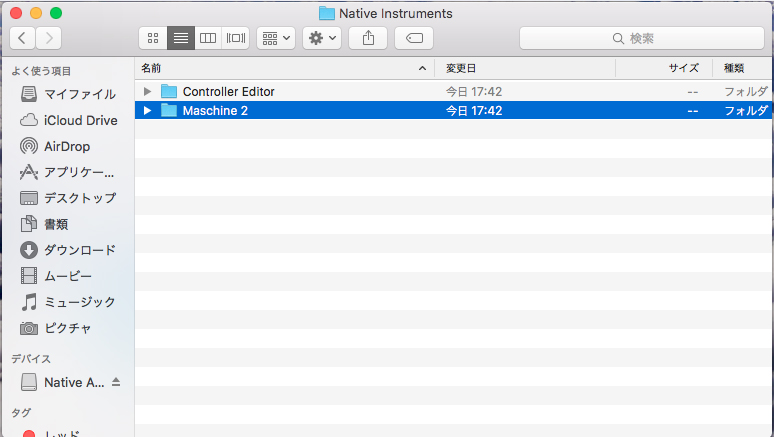The width and height of the screenshot is (774, 437).
Task: Sort by 名前 column header
Action: tap(280, 68)
